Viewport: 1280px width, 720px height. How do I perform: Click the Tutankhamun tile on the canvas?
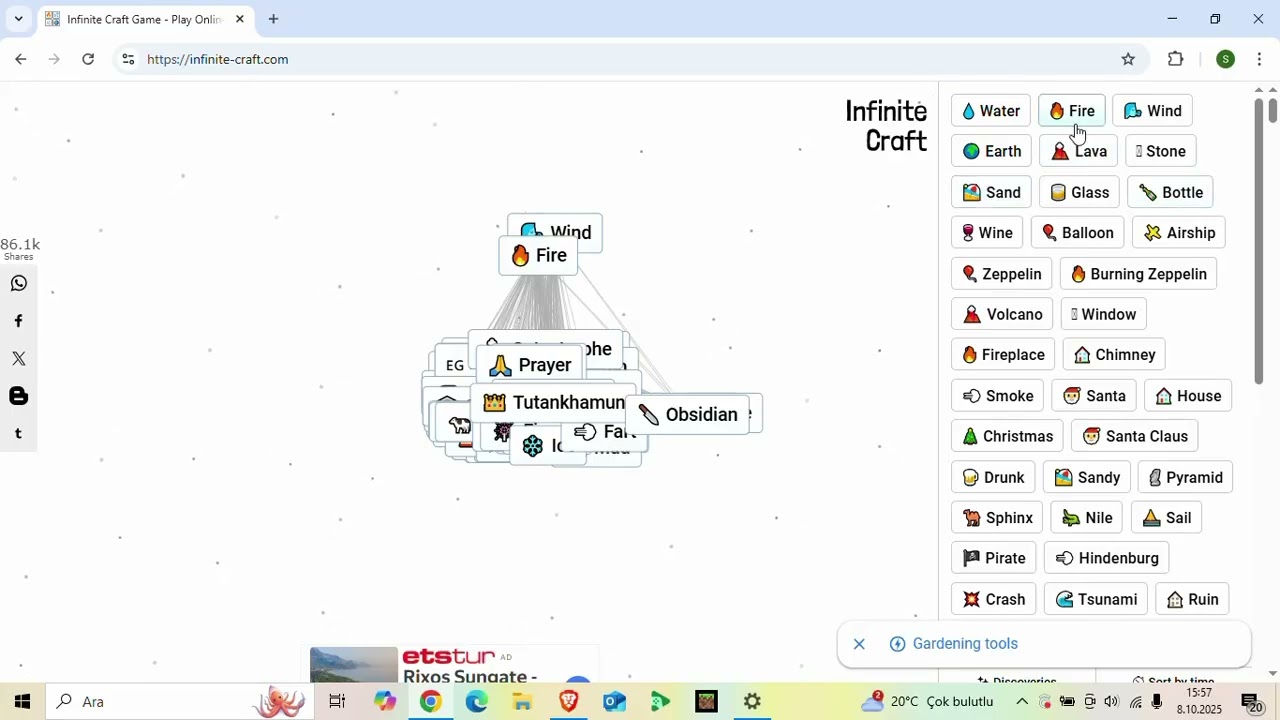tap(553, 403)
